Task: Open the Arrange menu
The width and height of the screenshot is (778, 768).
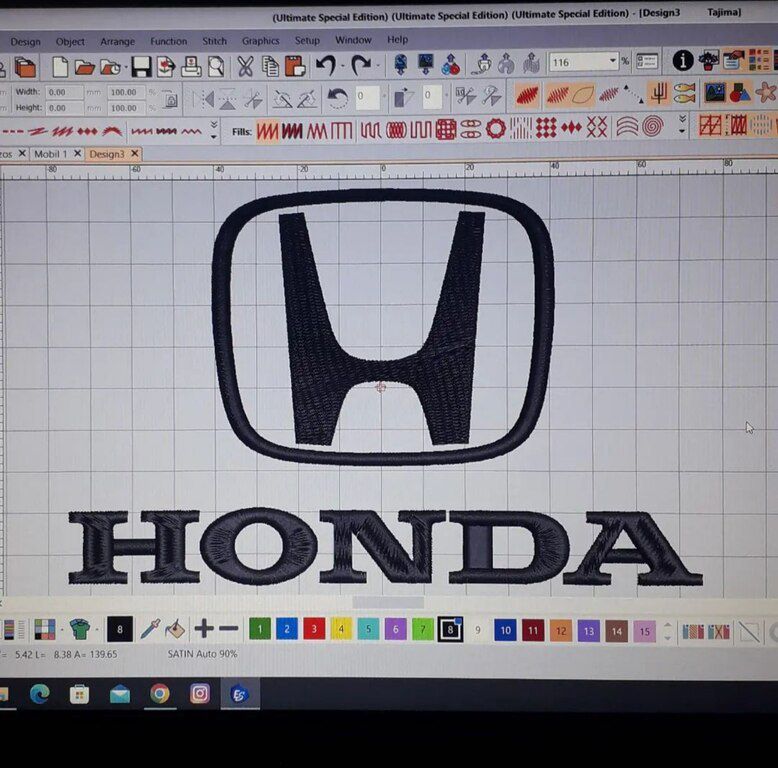Action: (118, 41)
